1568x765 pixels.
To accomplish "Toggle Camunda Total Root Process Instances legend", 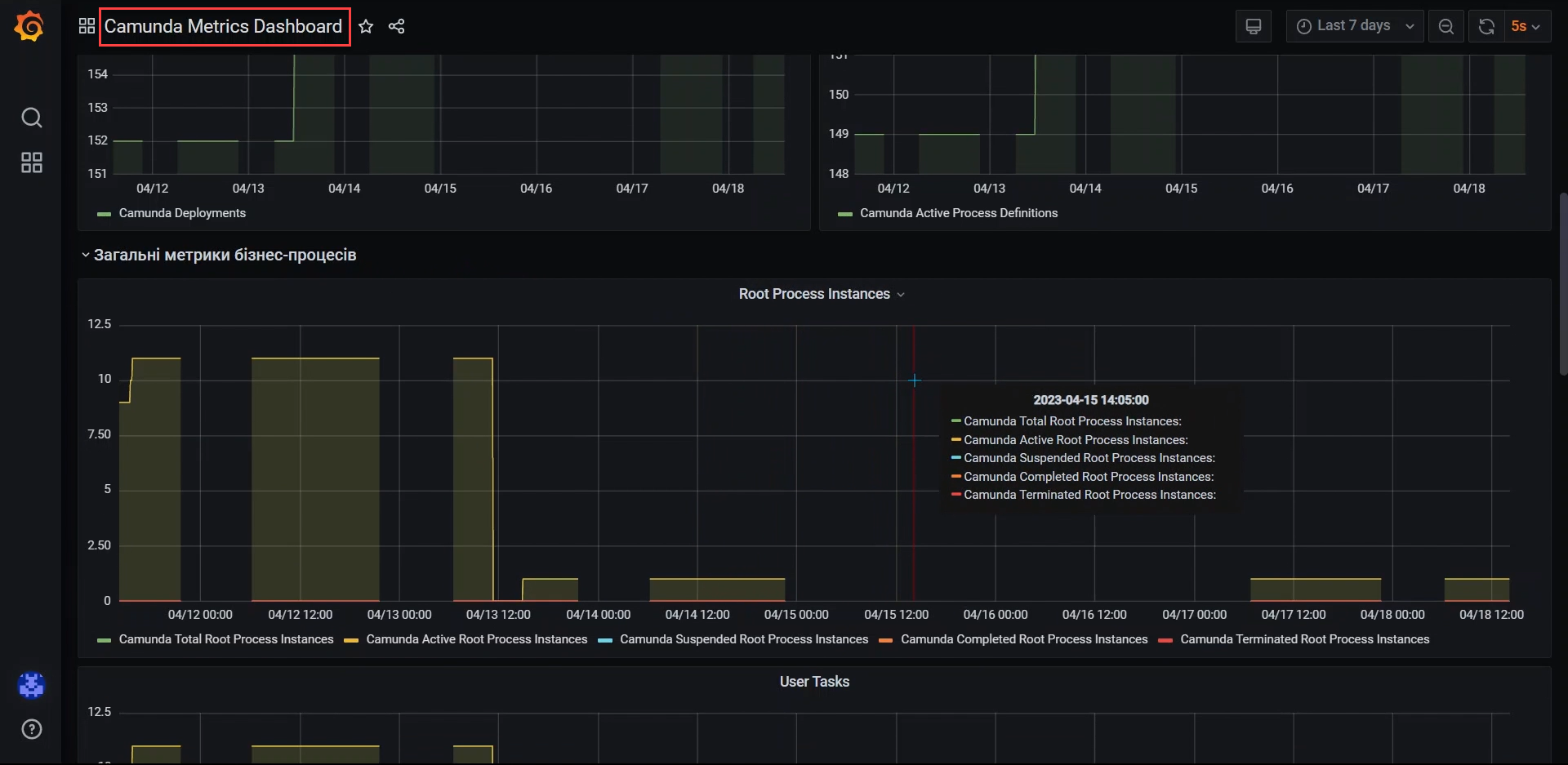I will click(226, 639).
